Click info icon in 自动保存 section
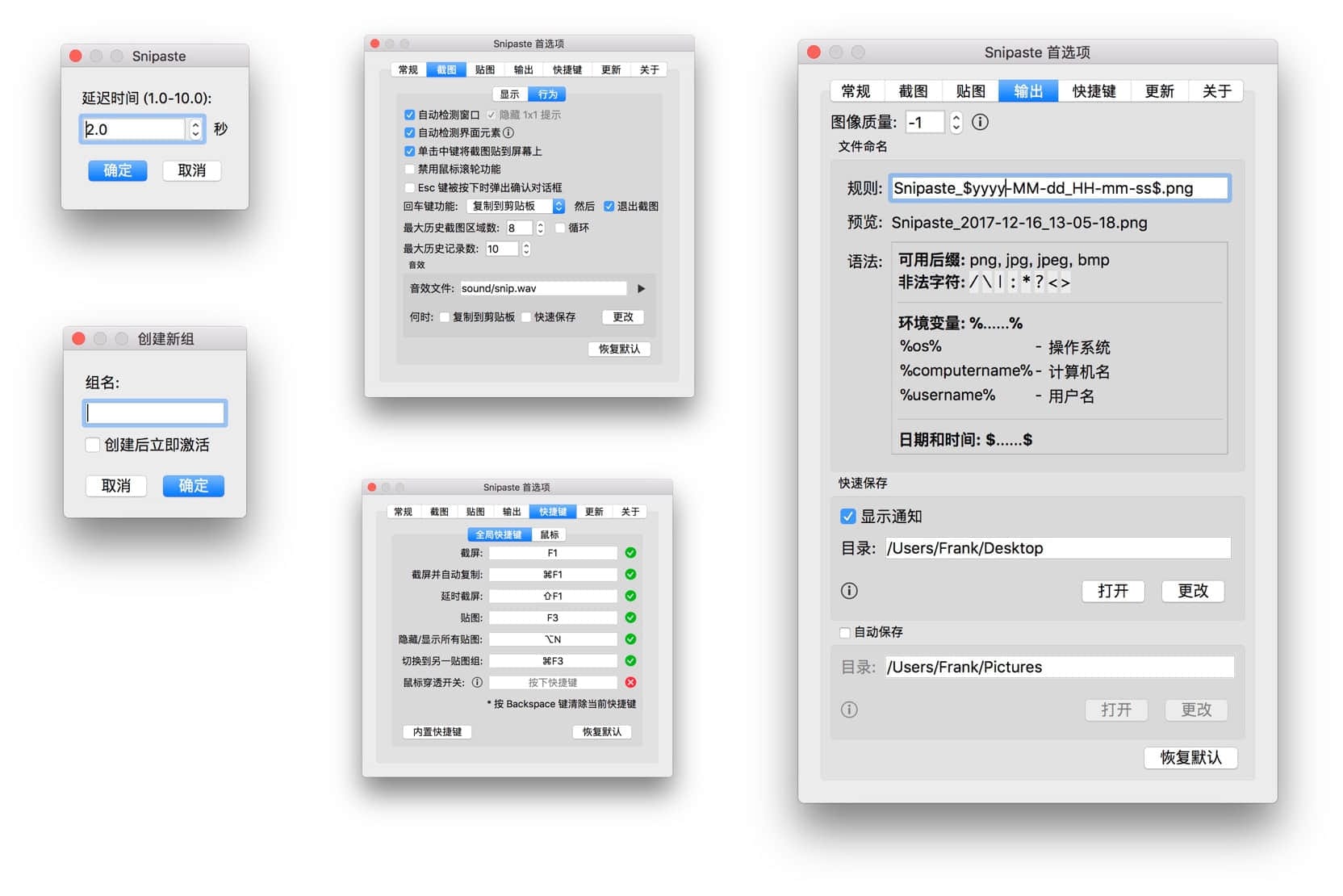 click(849, 710)
